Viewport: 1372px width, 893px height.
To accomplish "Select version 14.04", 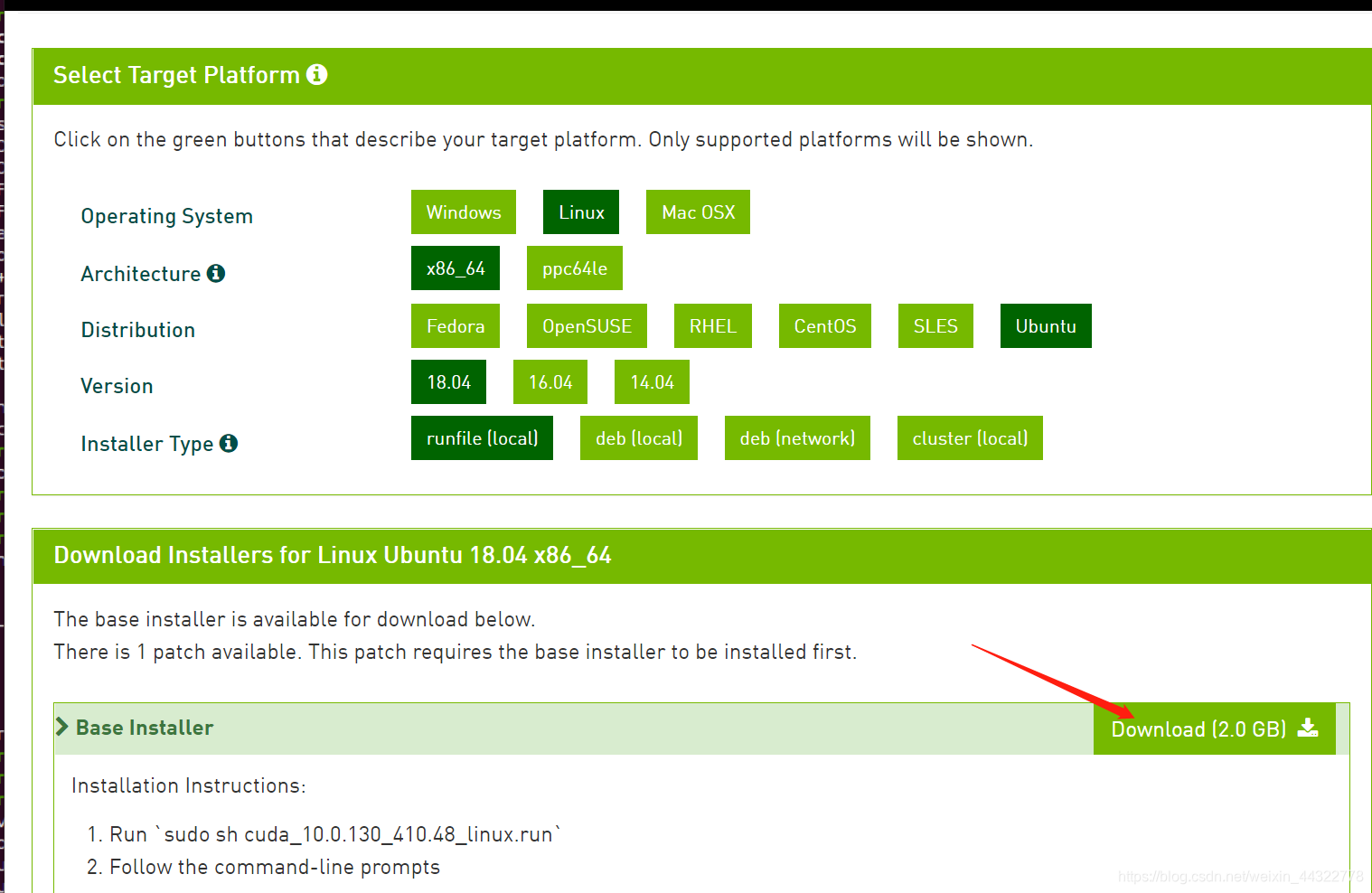I will click(x=652, y=382).
